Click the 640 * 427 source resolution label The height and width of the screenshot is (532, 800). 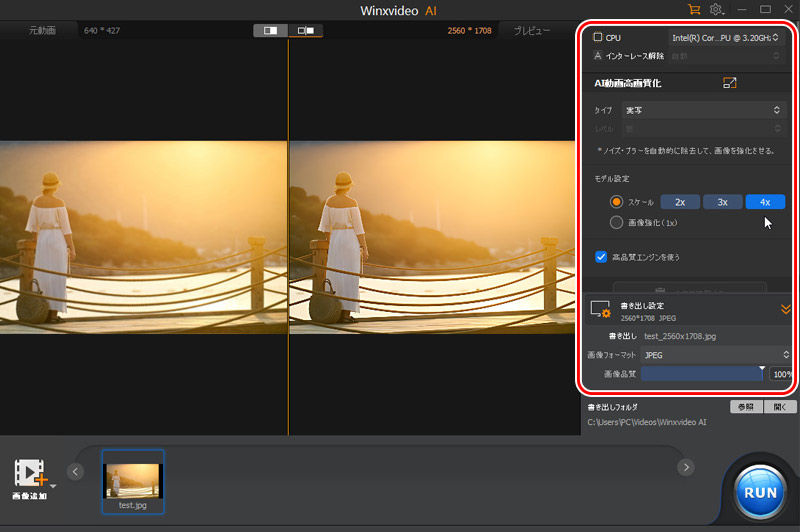click(102, 31)
